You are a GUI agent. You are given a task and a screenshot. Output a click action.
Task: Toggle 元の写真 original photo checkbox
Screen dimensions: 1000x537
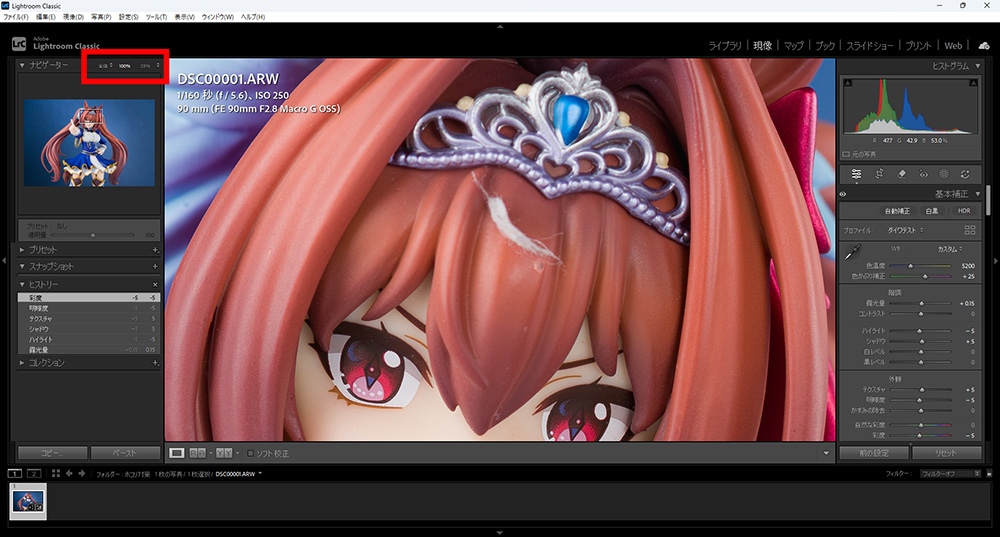pyautogui.click(x=846, y=154)
